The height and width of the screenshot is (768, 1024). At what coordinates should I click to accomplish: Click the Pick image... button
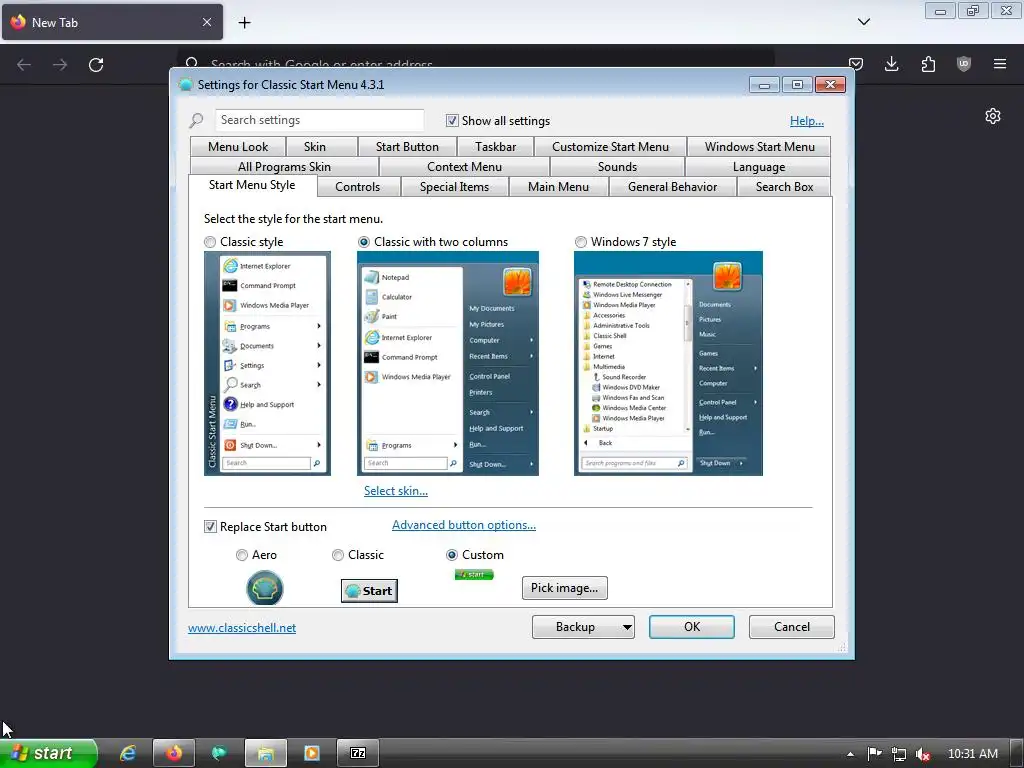[x=564, y=588]
